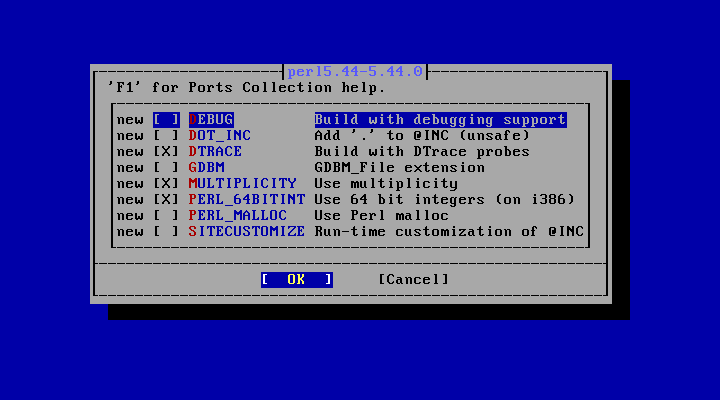Select the MULTIPLICITY option name
Viewport: 720px width, 400px height.
(x=242, y=184)
